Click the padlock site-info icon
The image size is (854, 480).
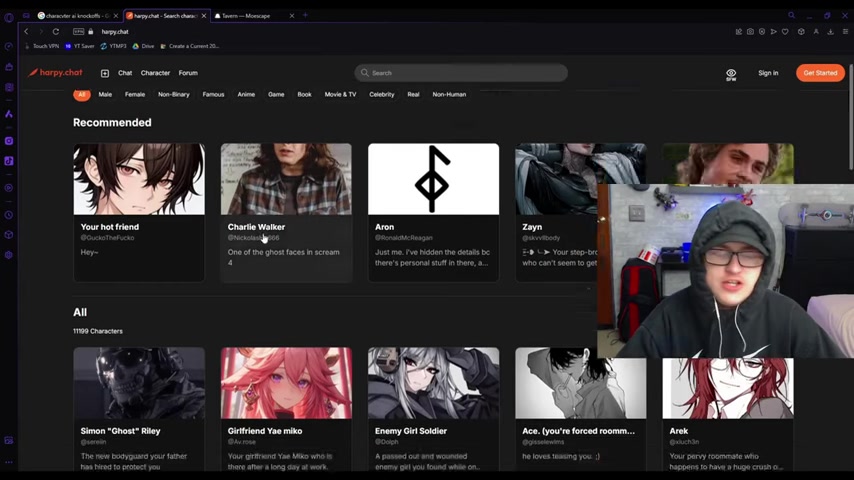(x=91, y=32)
